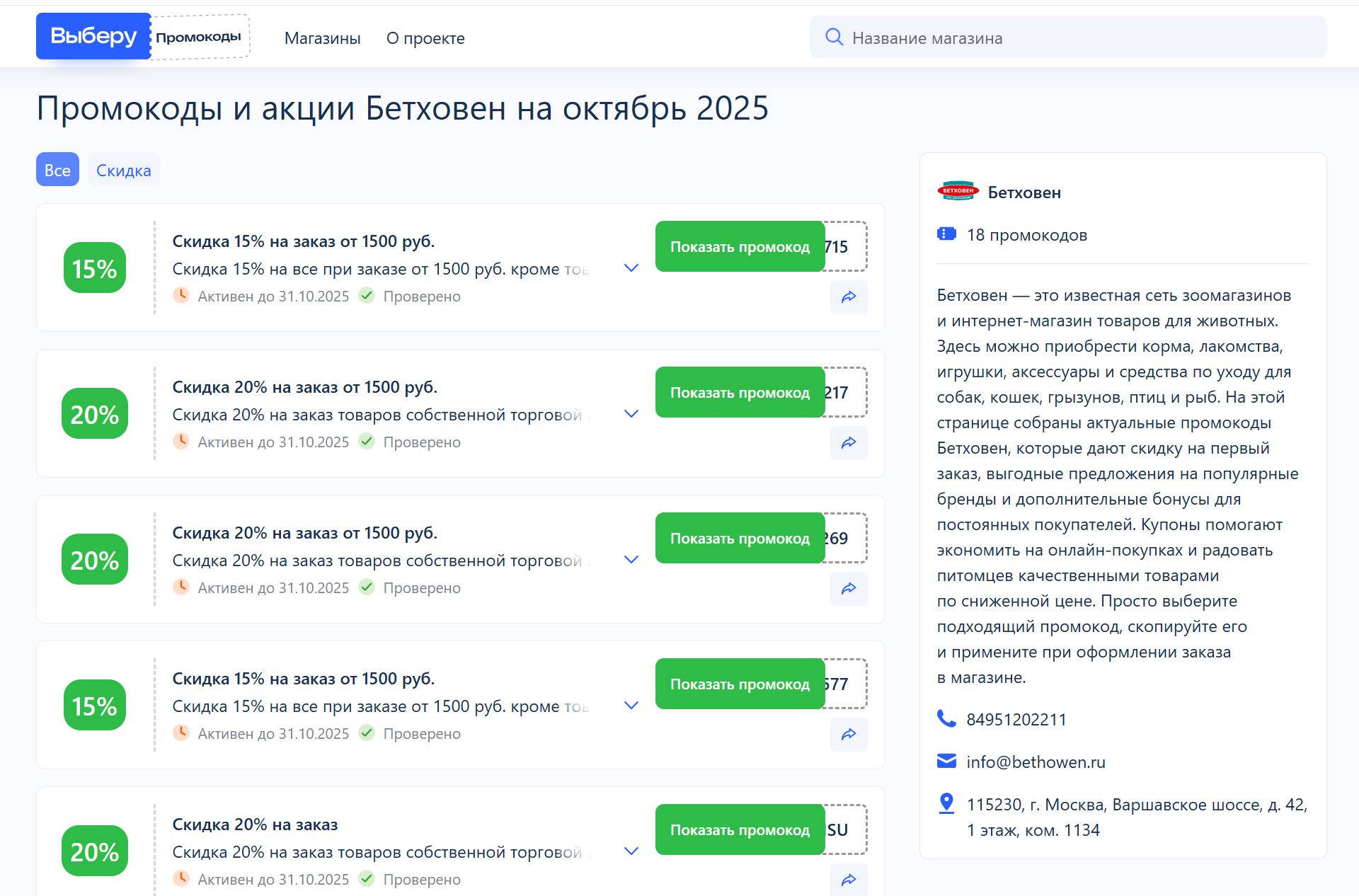The image size is (1359, 896).
Task: Click the Бетховен store logo in the sidebar
Action: (959, 191)
